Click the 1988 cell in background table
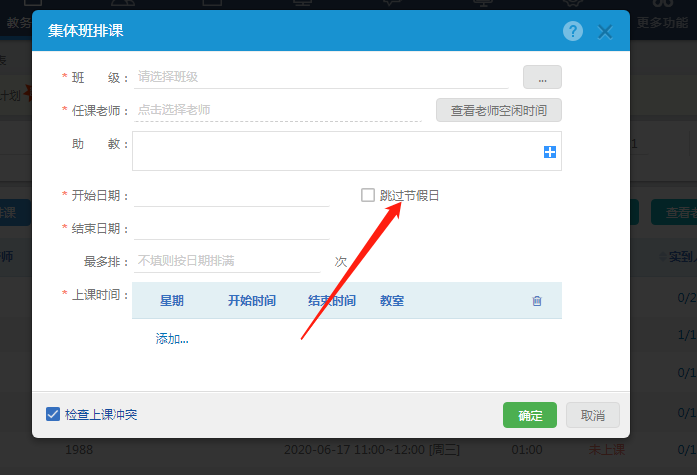This screenshot has height=475, width=697. coord(79,450)
